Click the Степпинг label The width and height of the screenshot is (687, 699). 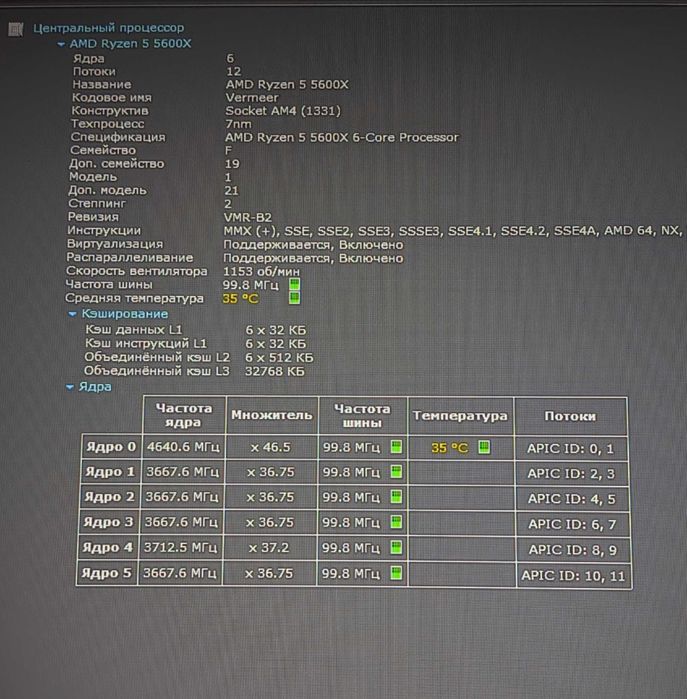coord(97,204)
